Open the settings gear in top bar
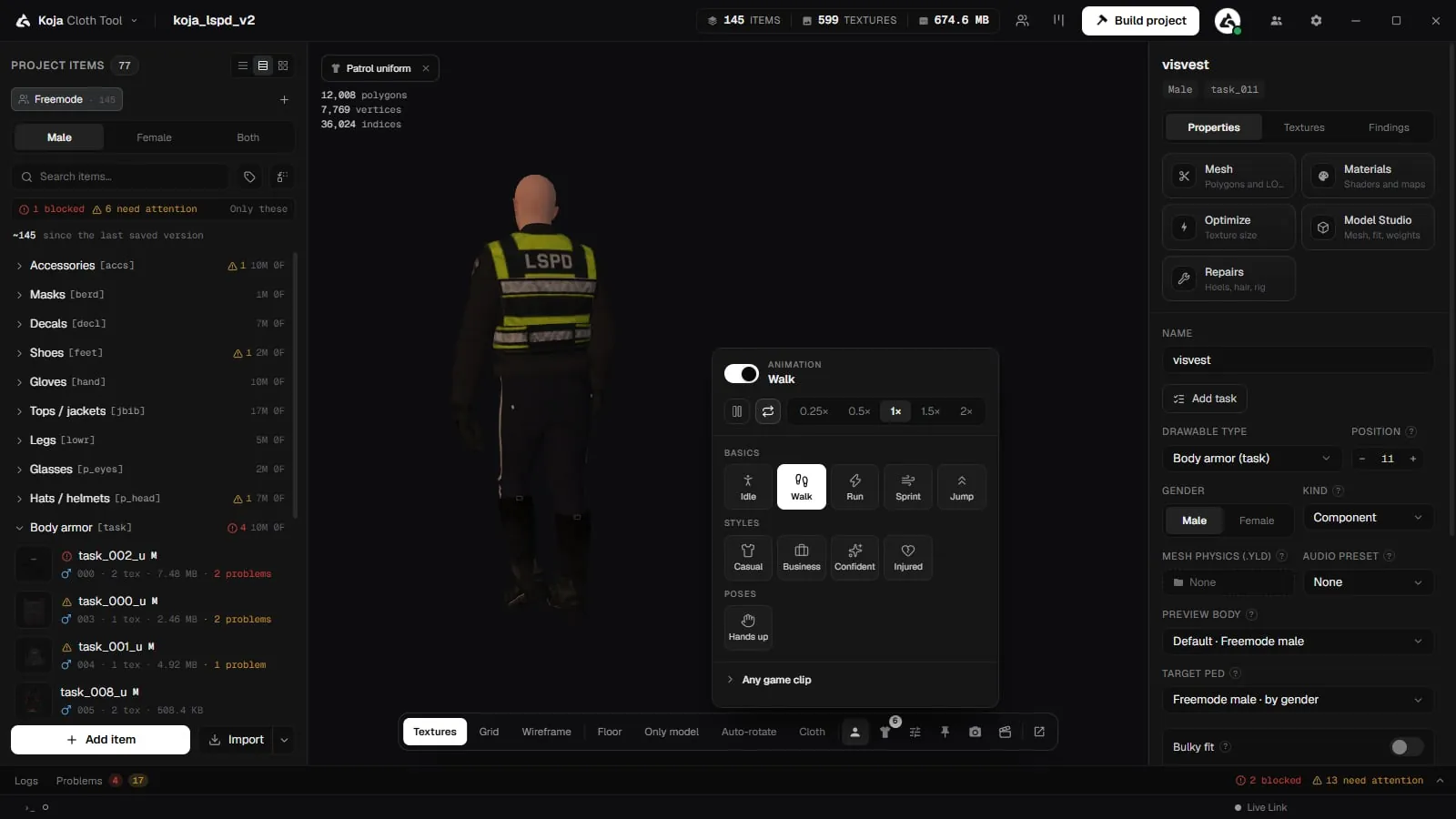This screenshot has width=1456, height=819. click(x=1316, y=20)
